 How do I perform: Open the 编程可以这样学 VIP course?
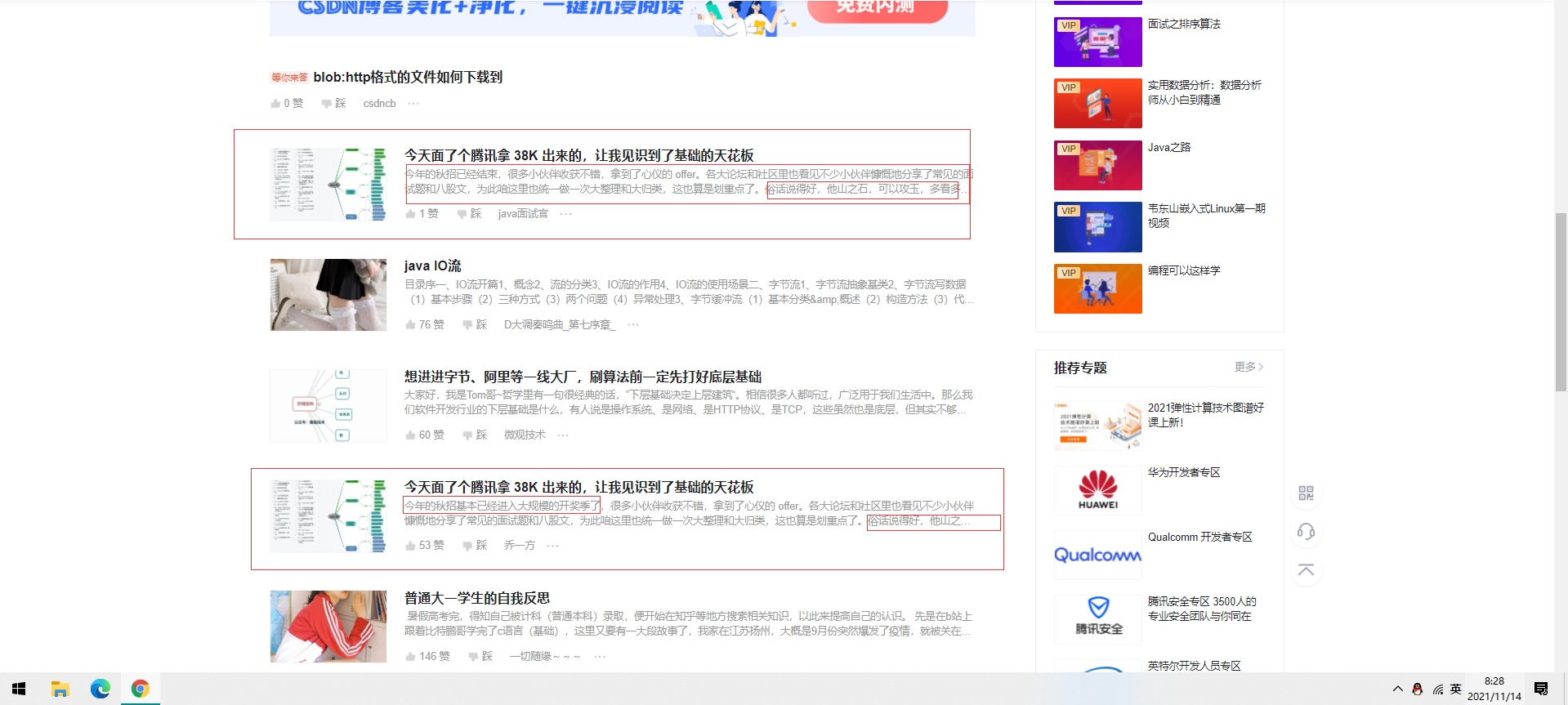tap(1184, 271)
